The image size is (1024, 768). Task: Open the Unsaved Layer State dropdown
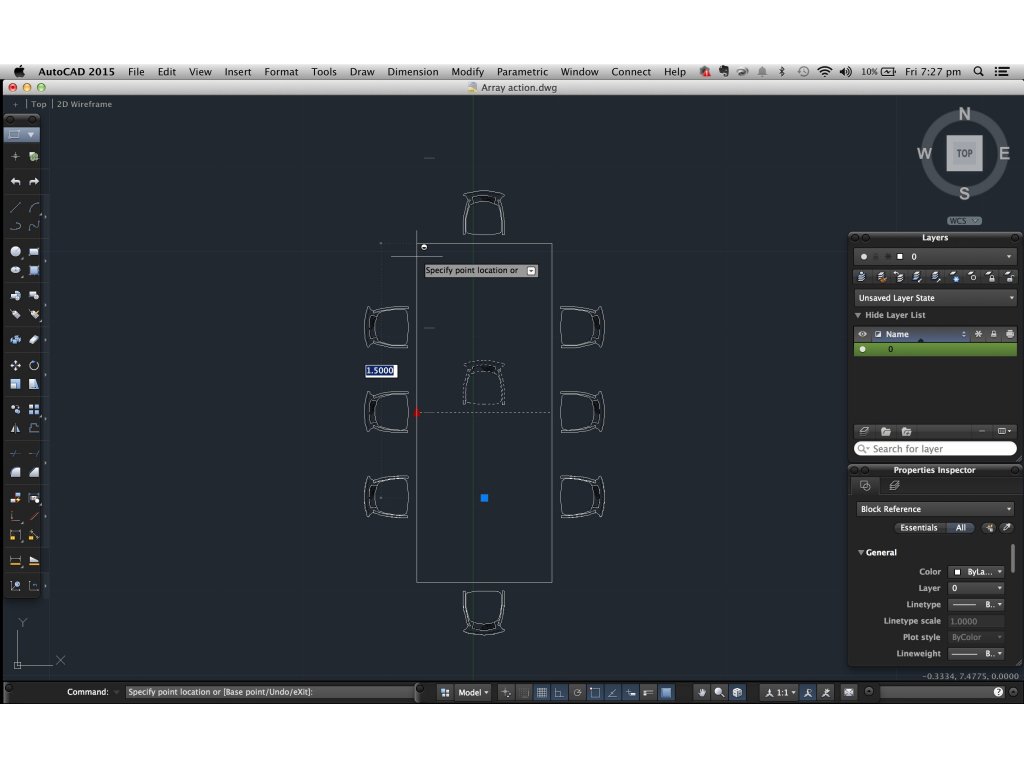[935, 298]
